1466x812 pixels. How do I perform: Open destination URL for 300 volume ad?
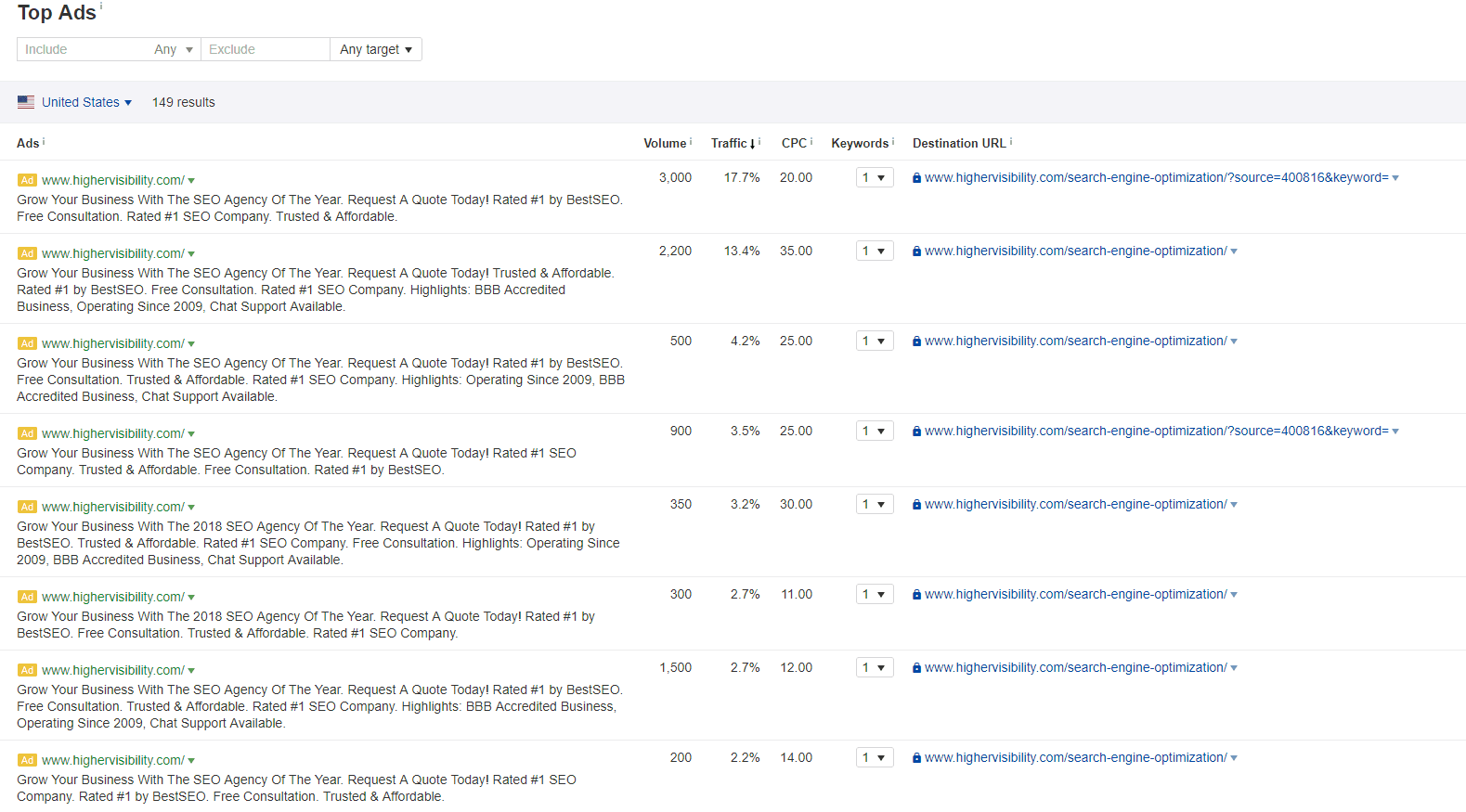[1076, 594]
